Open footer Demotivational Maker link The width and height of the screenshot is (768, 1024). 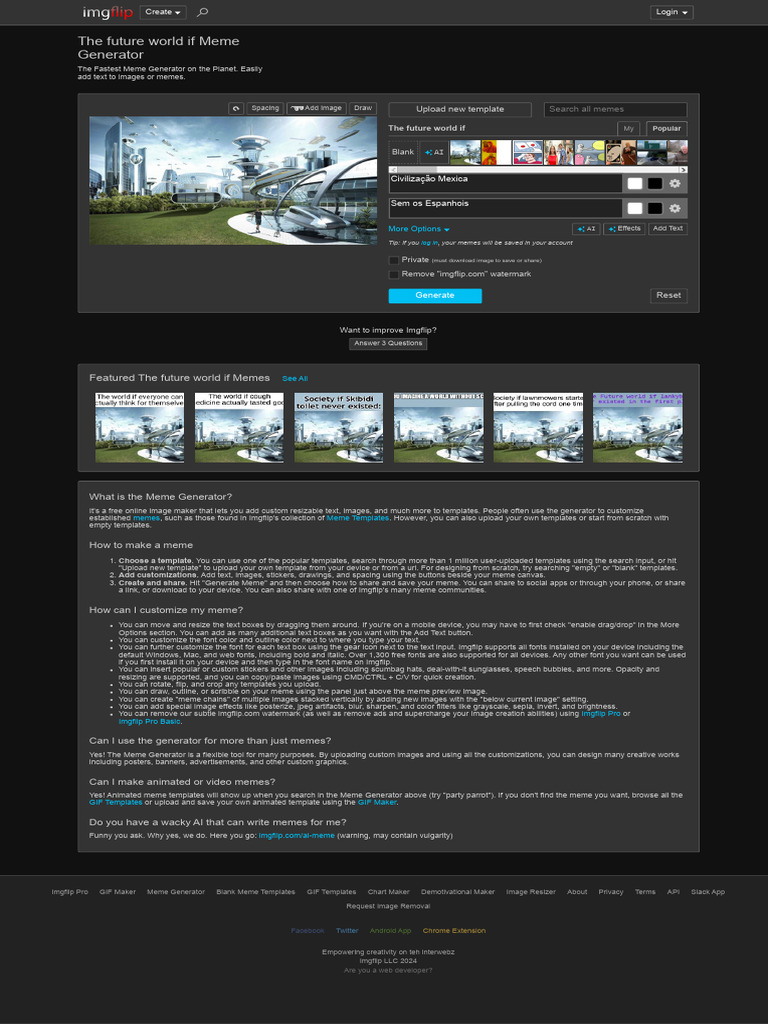click(x=458, y=891)
